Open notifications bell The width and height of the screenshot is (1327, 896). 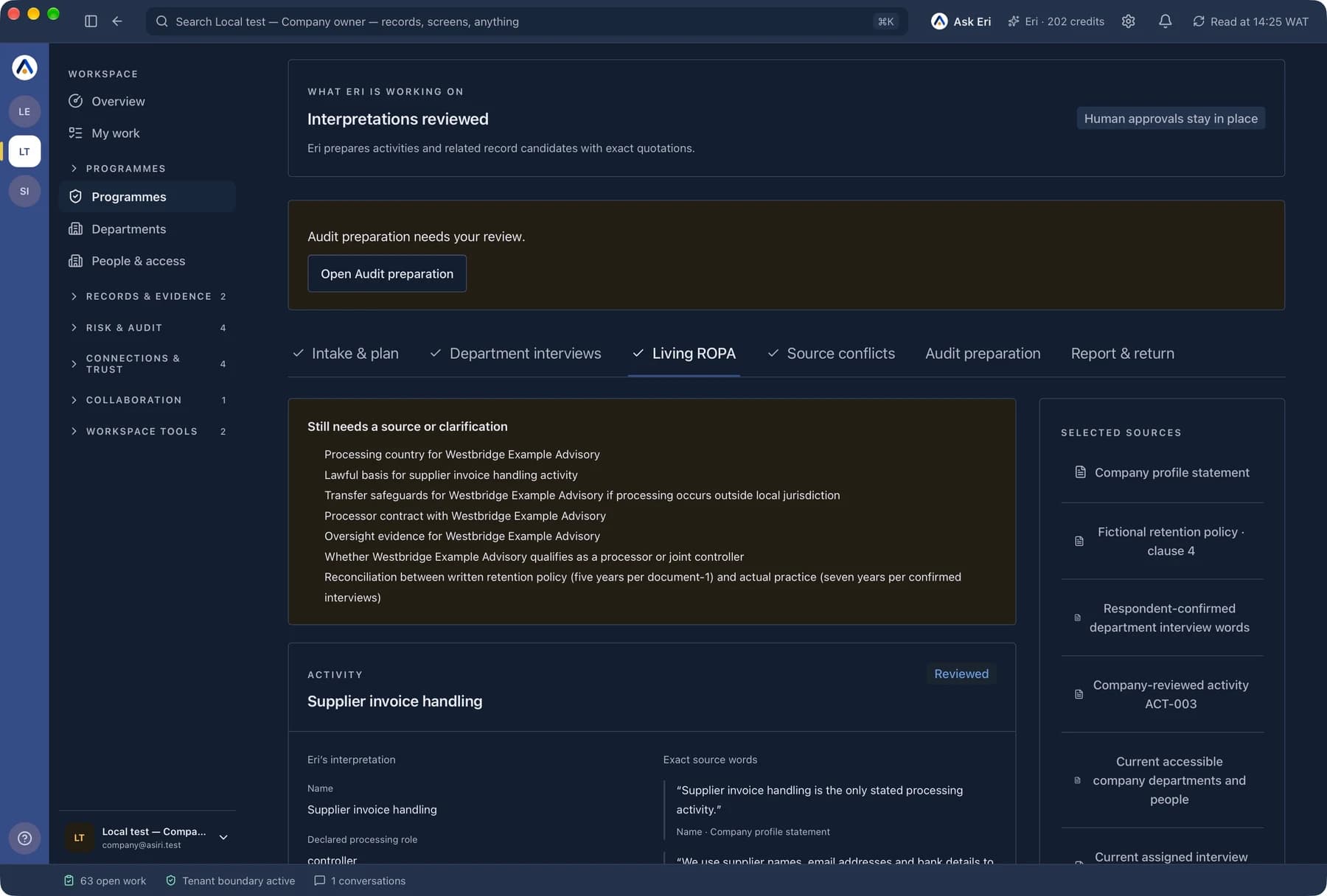click(1165, 21)
